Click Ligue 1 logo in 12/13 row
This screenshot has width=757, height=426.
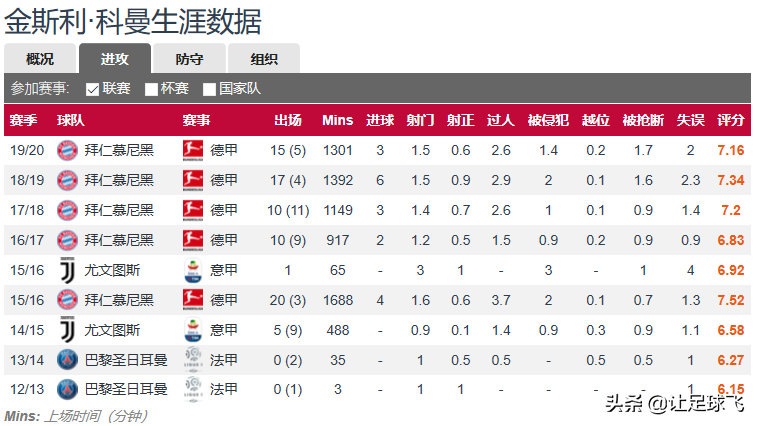193,389
